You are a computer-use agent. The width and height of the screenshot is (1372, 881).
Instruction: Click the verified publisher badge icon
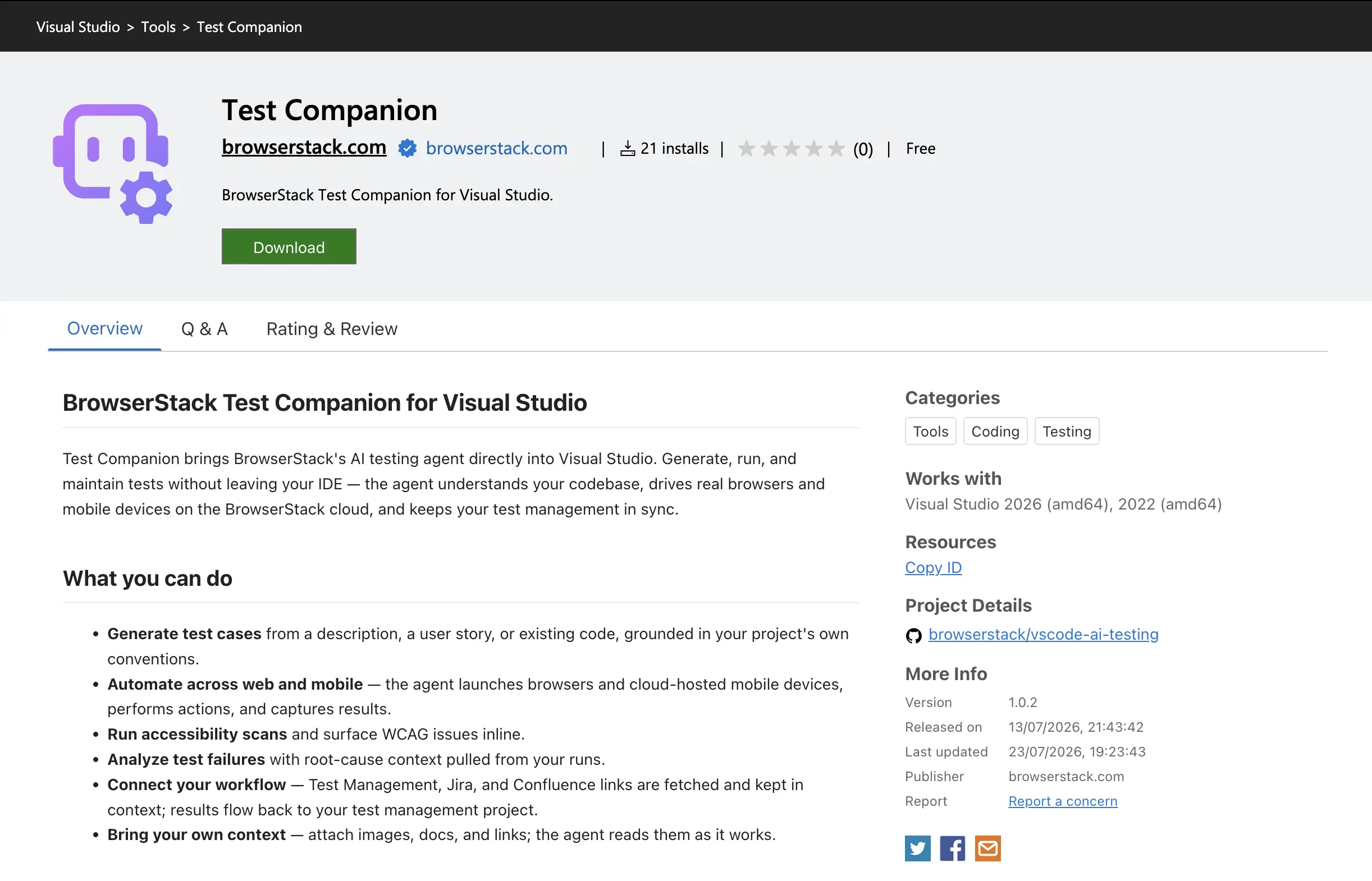(407, 148)
